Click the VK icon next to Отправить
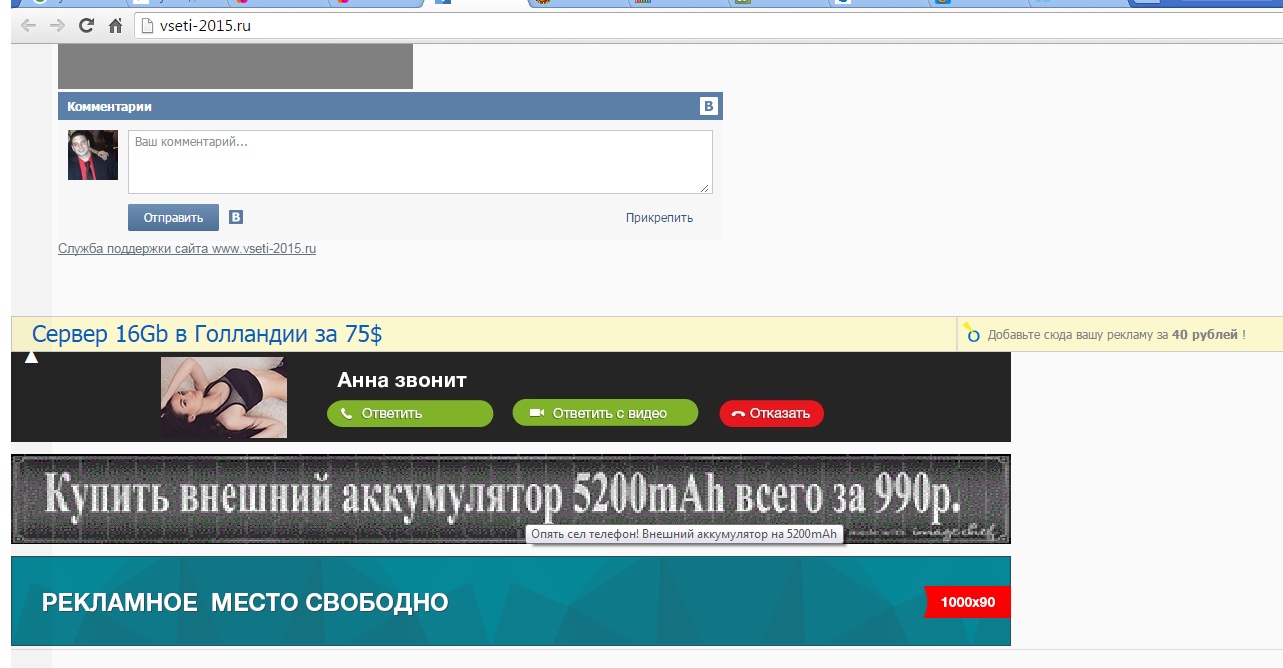The width and height of the screenshot is (1283, 668). pyautogui.click(x=236, y=217)
